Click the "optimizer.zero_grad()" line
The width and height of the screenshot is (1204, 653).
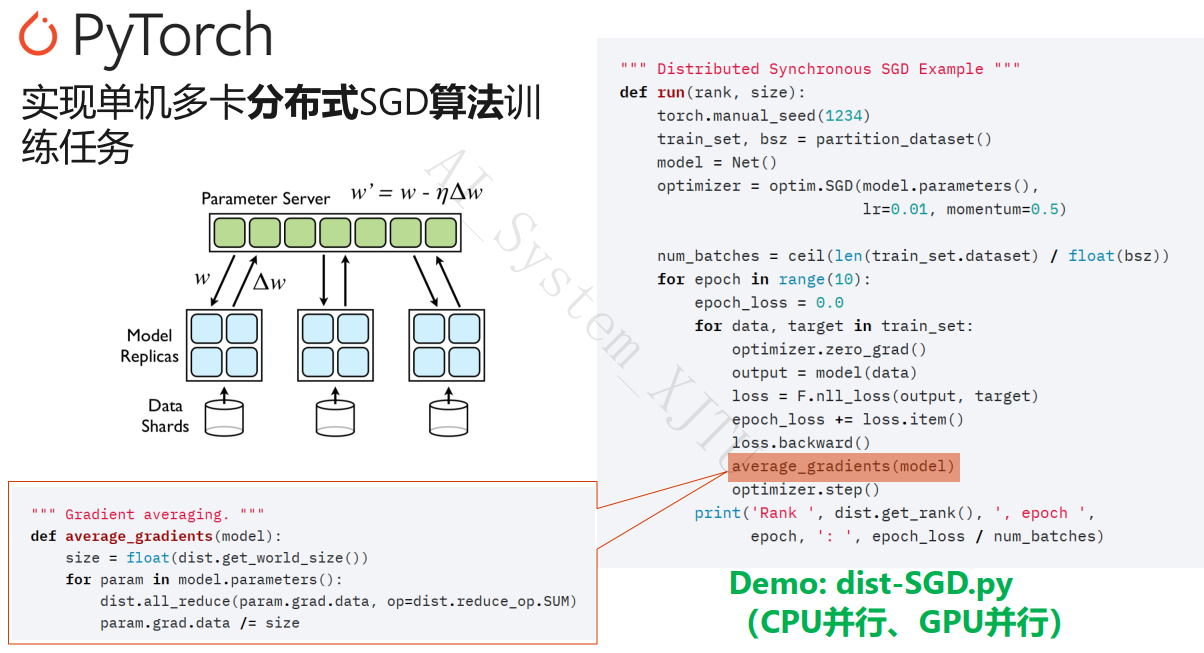tap(829, 349)
